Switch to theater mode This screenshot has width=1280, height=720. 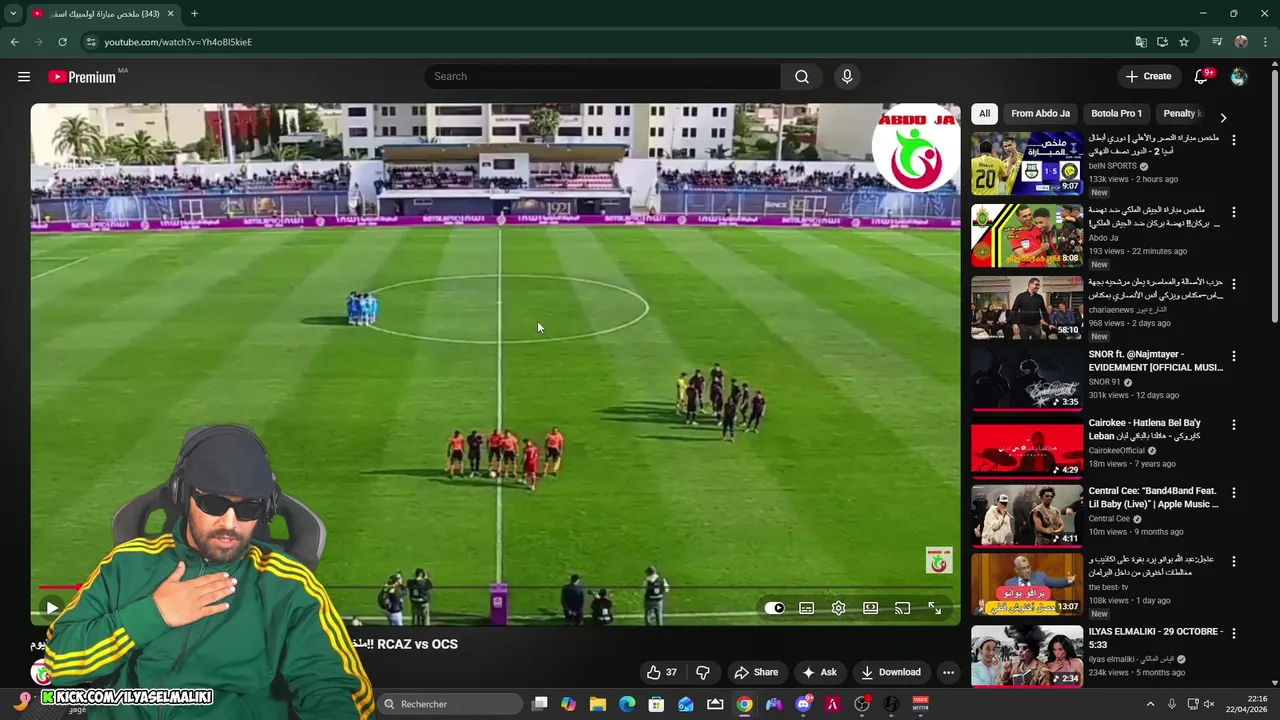pos(870,608)
